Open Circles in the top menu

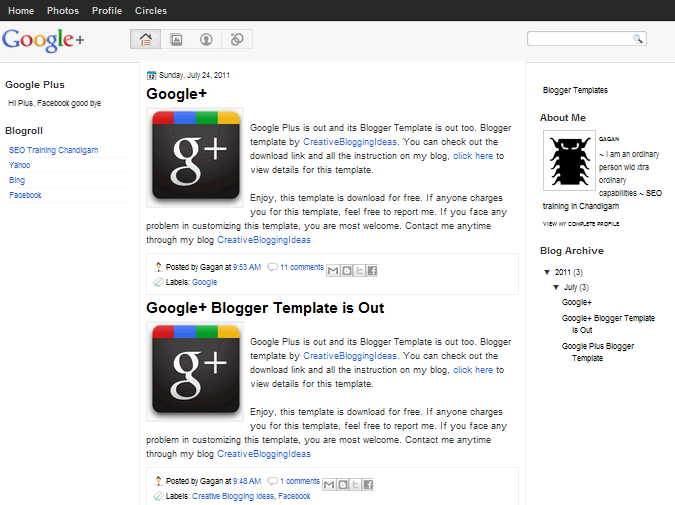click(151, 11)
